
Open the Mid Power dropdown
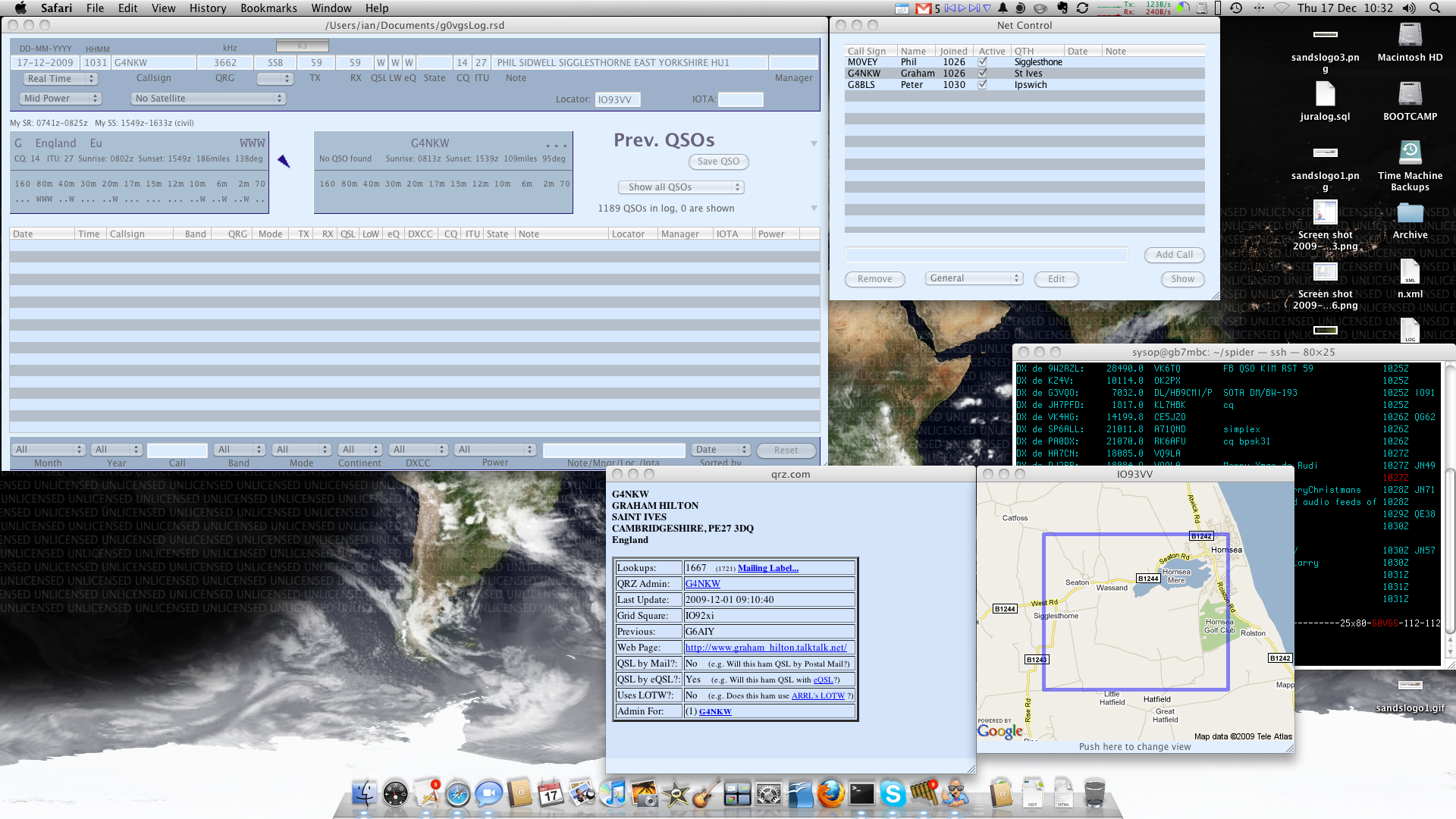(x=61, y=99)
